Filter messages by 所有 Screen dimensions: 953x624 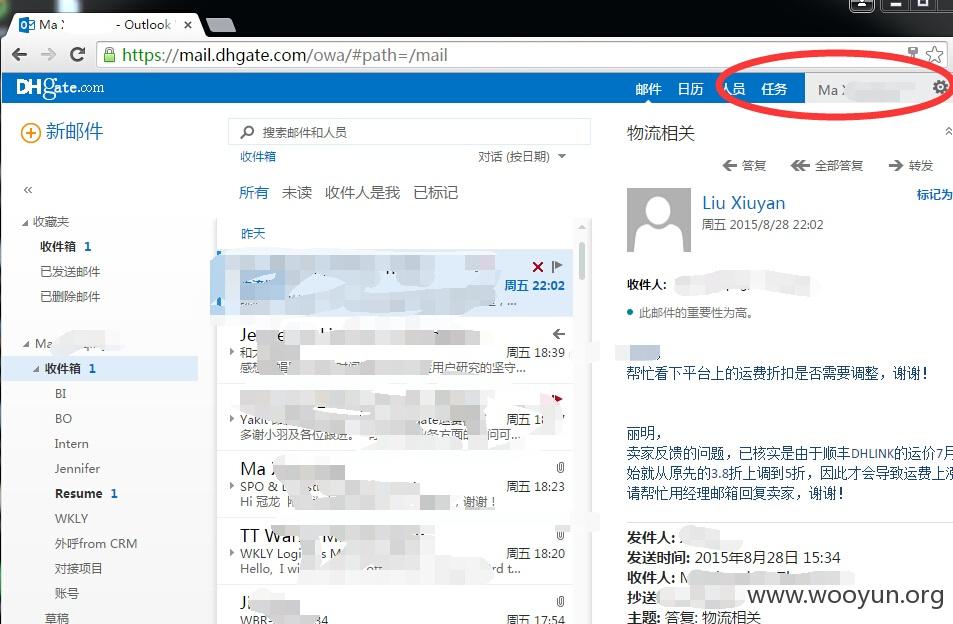pos(253,193)
